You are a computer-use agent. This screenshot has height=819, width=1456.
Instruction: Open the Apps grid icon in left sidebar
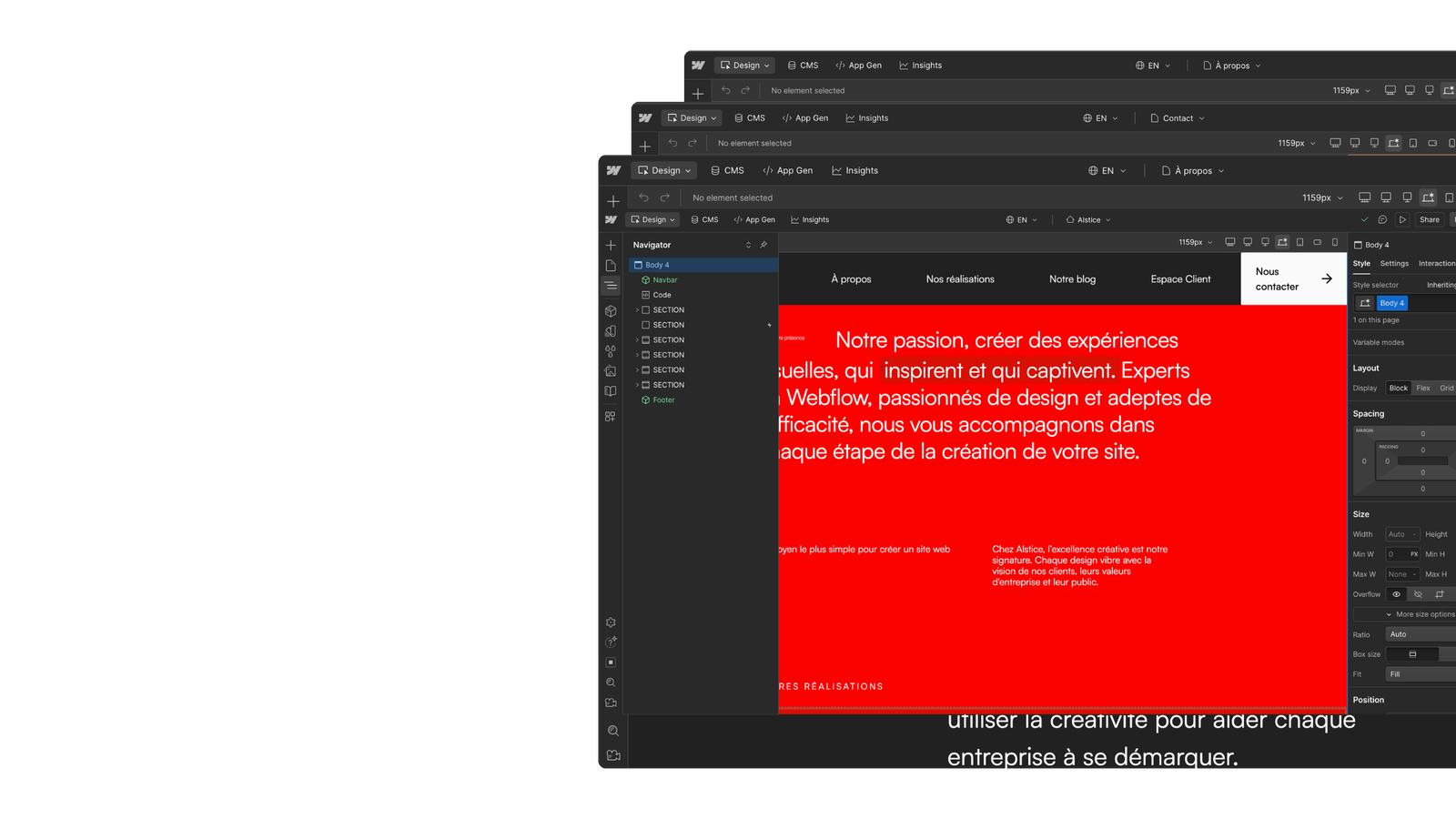(x=611, y=417)
